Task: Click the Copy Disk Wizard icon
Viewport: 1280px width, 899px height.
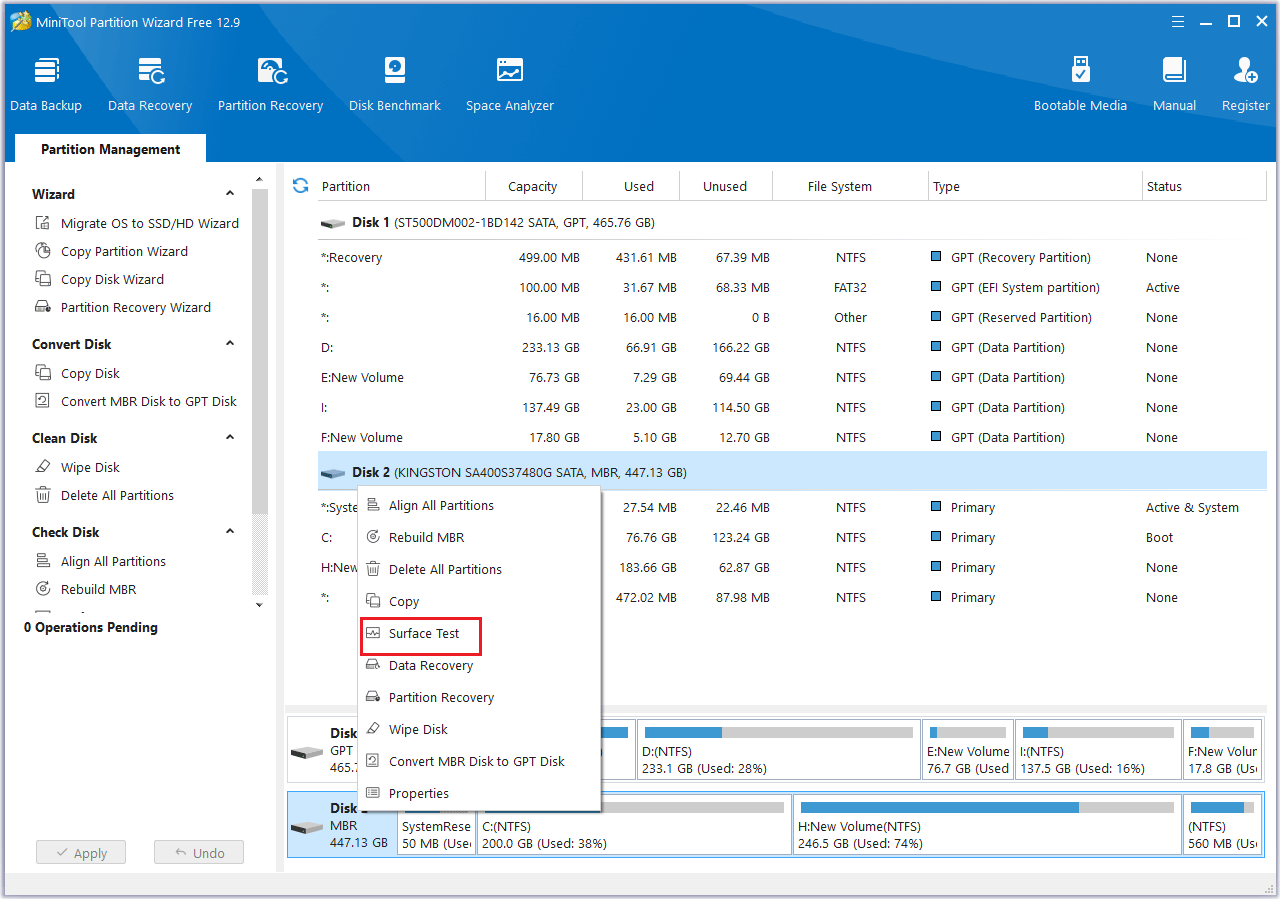Action: [43, 279]
